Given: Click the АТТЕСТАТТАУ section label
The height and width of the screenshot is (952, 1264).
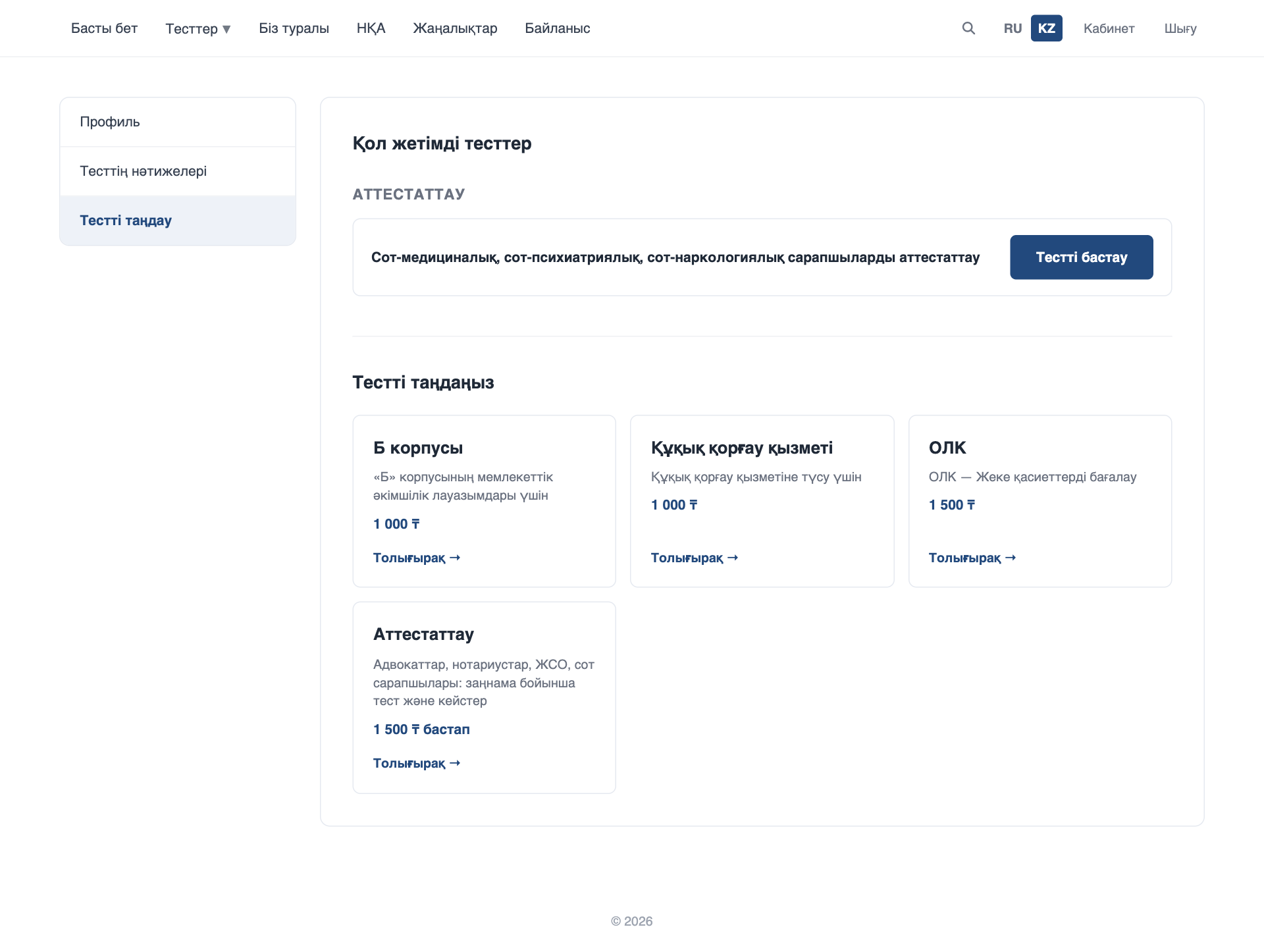Looking at the screenshot, I should tap(408, 194).
